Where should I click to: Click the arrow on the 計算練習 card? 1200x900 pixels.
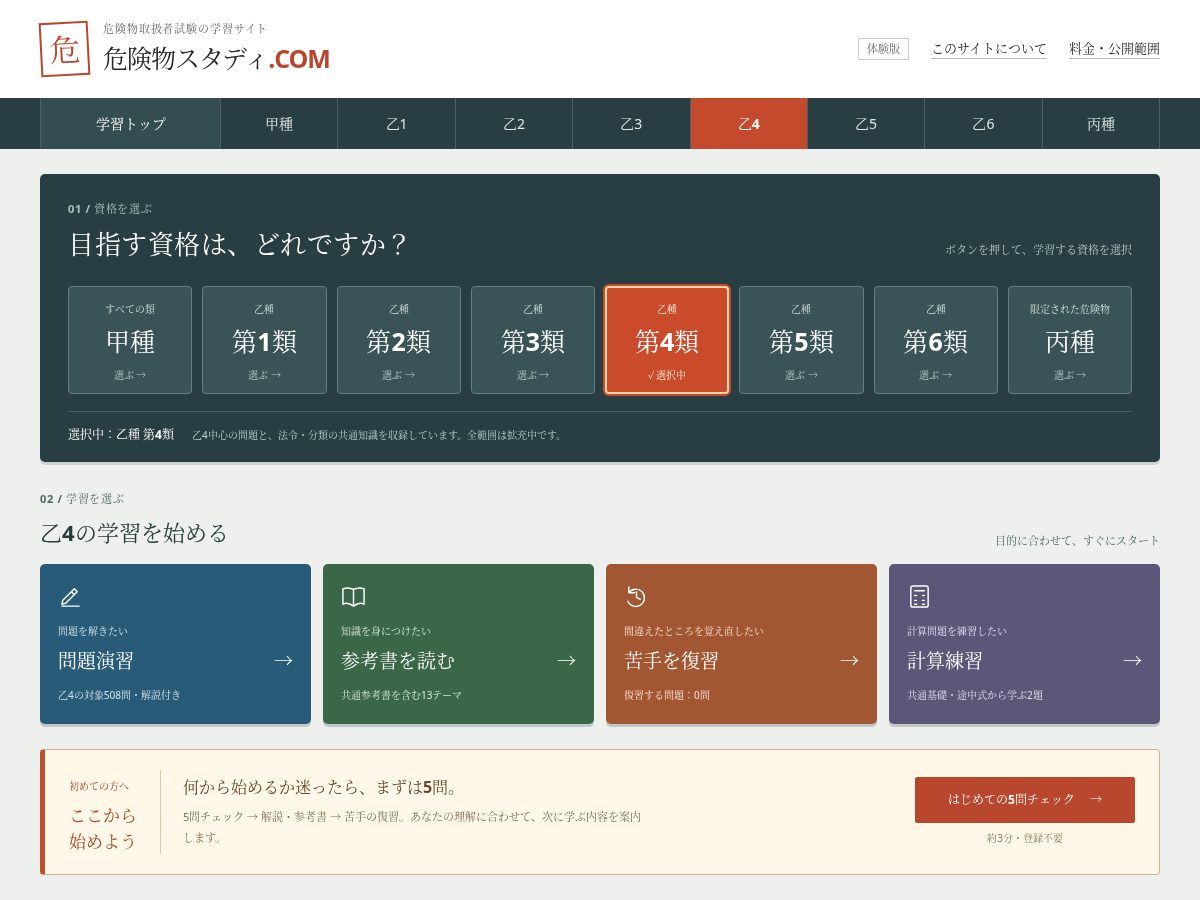1132,660
